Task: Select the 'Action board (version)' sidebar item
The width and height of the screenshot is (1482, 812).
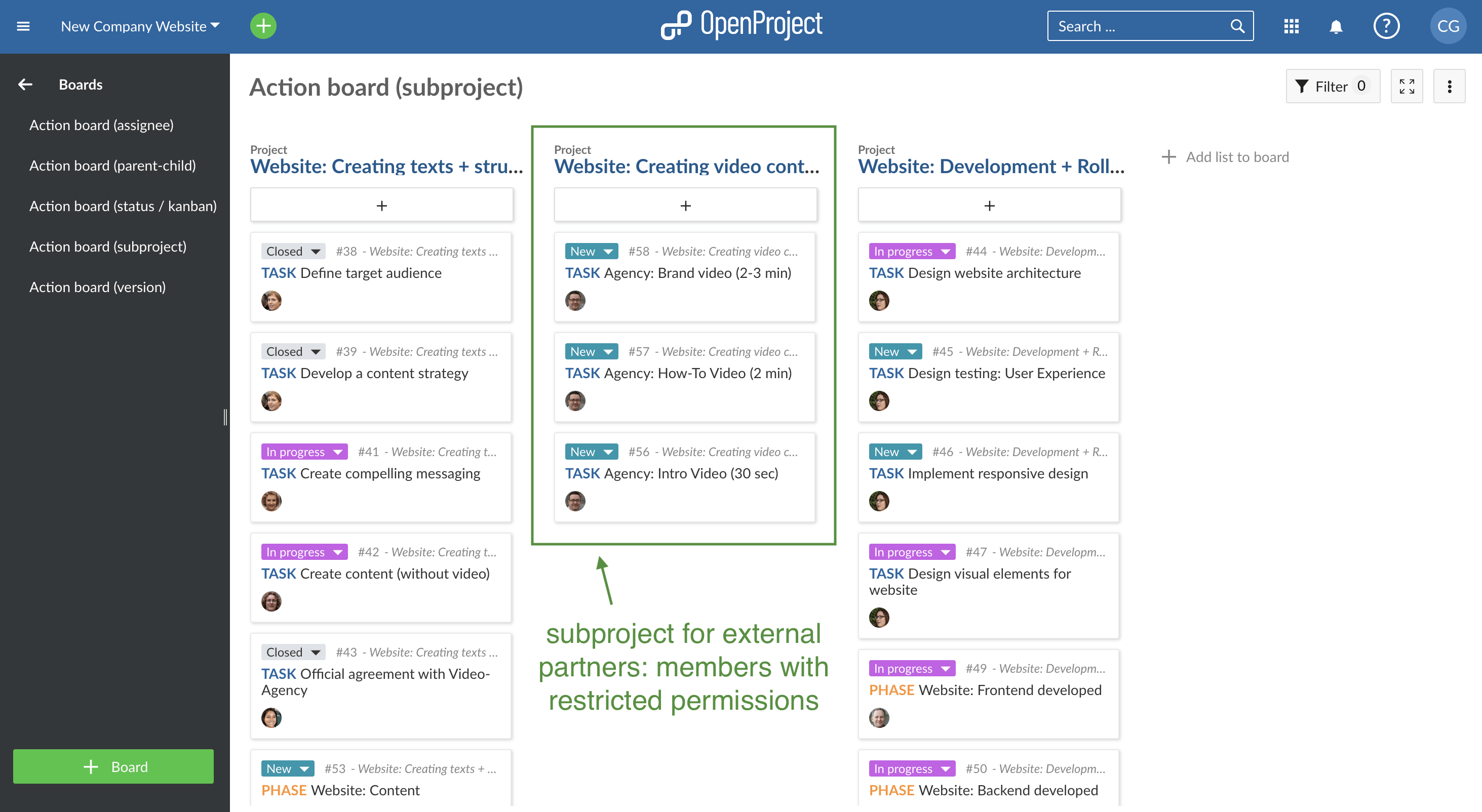Action: (98, 286)
